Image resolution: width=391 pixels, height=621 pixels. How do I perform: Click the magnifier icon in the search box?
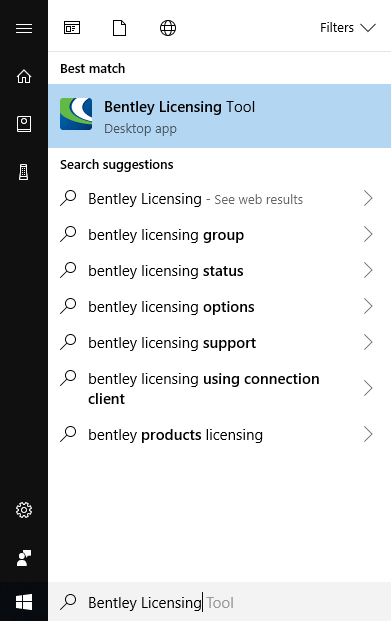(x=68, y=602)
